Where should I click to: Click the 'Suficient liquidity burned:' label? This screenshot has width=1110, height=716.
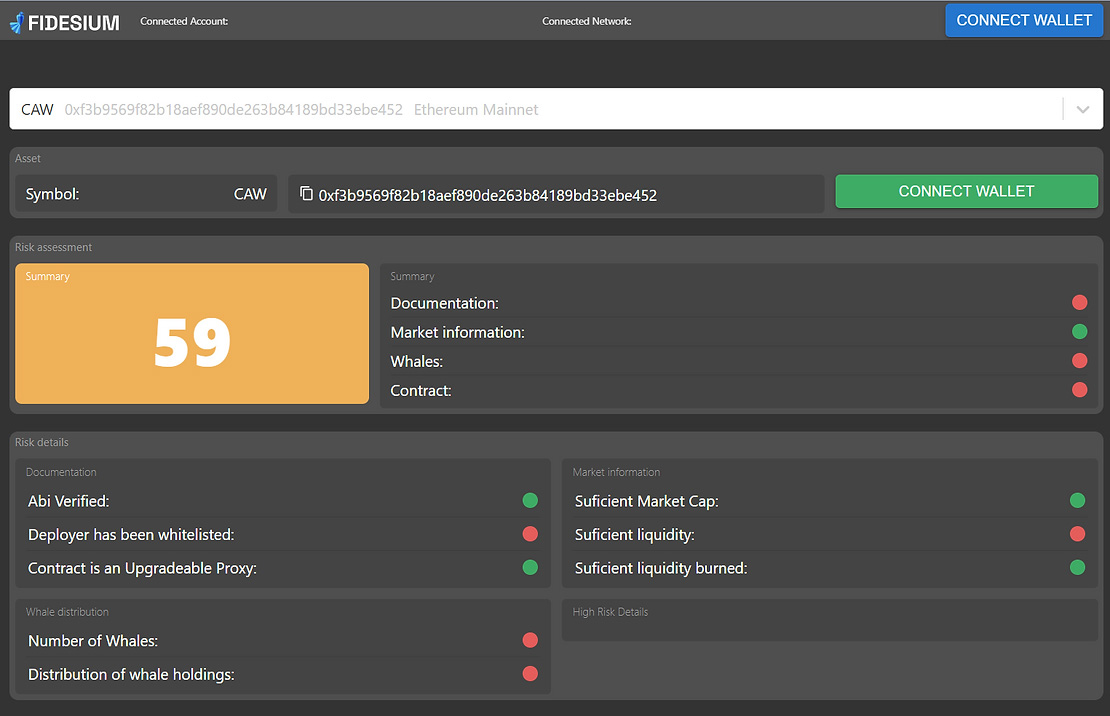click(661, 568)
